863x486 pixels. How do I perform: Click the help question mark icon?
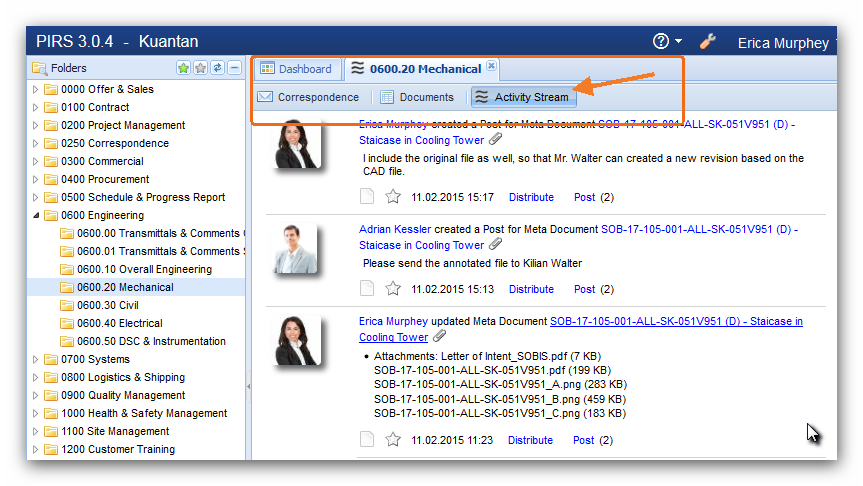(660, 42)
